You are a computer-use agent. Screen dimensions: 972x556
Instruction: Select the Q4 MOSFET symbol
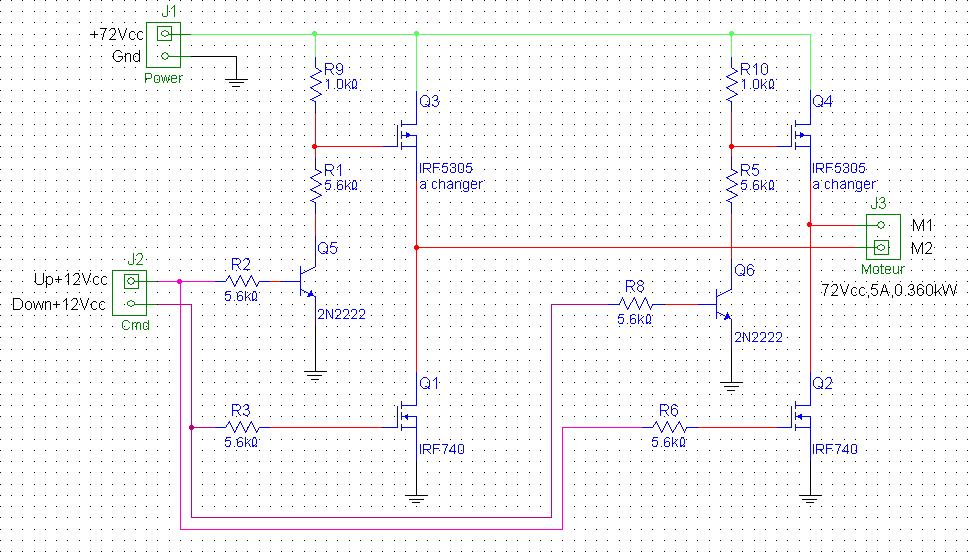pyautogui.click(x=802, y=135)
